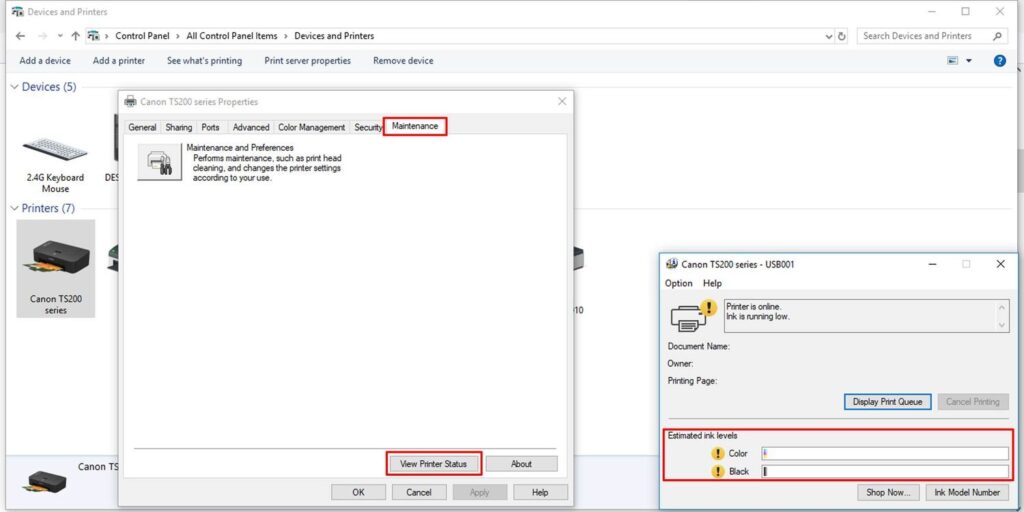1024x512 pixels.
Task: Click the search magnifier icon
Action: click(x=997, y=36)
